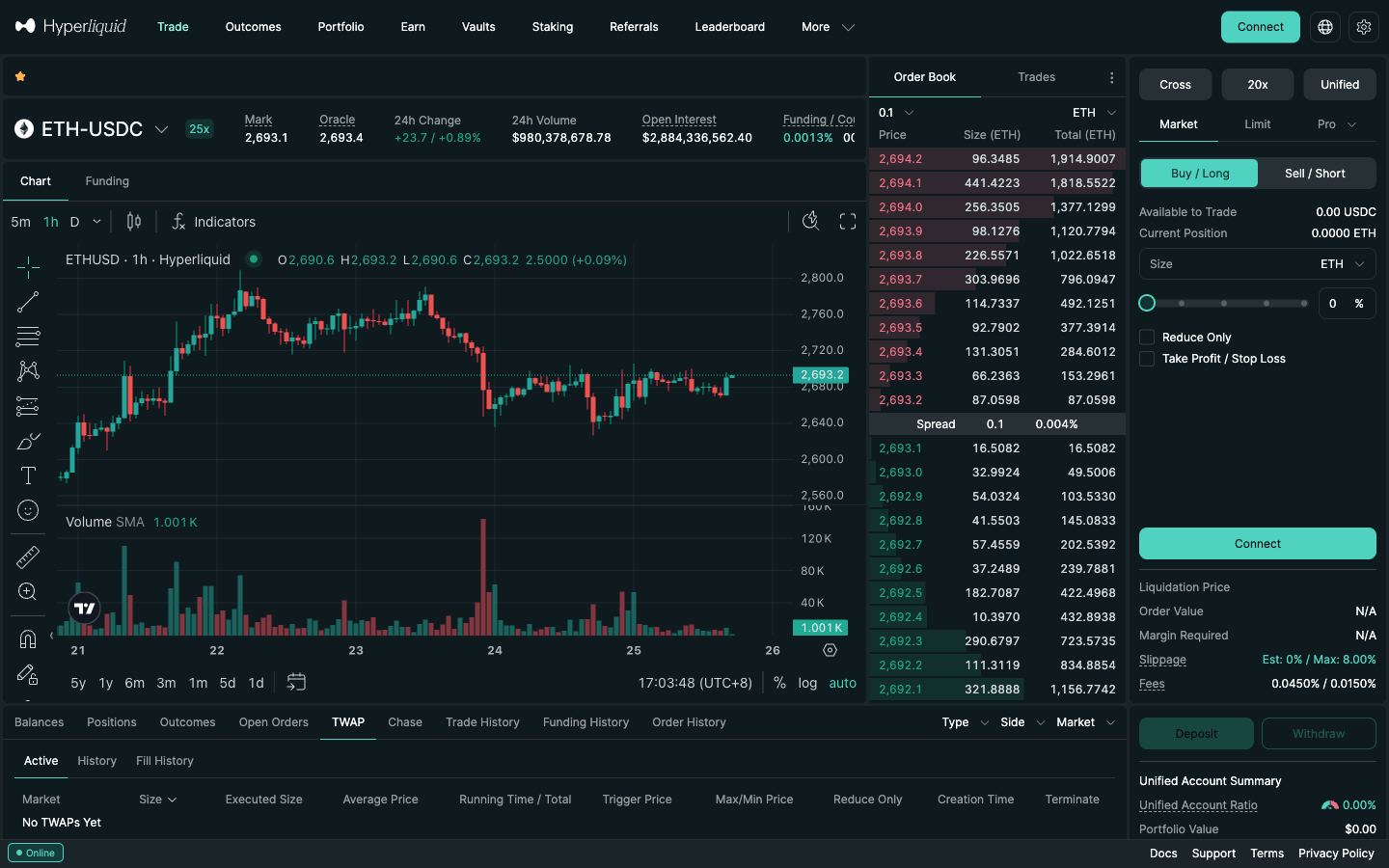Open order book 0.1 grouping dropdown

(896, 113)
